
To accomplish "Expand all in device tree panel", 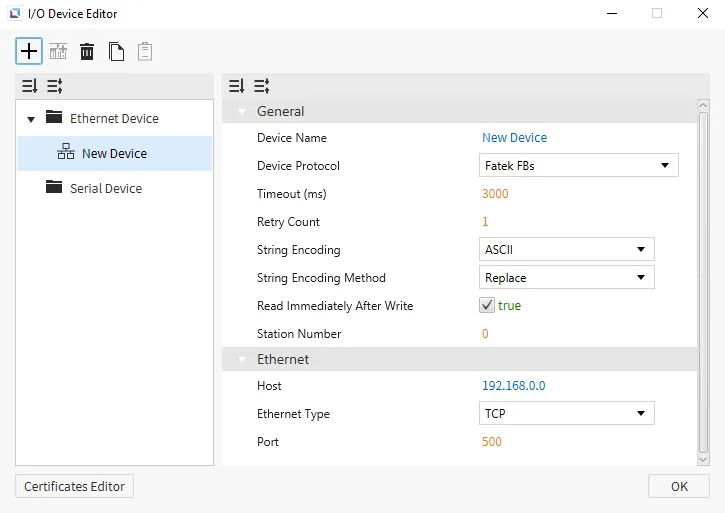I will [x=54, y=86].
